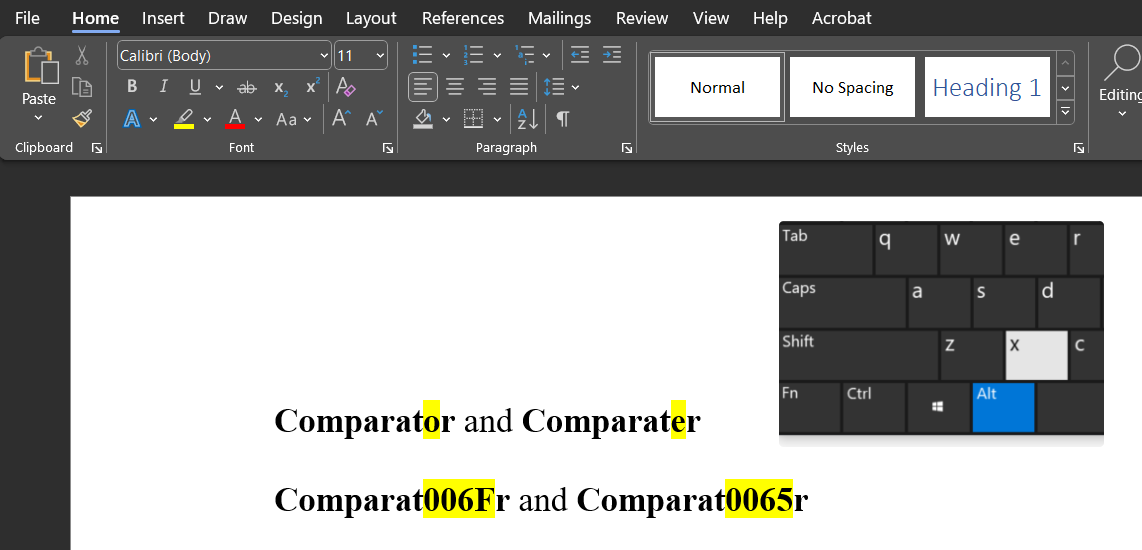
Task: Click the Clear All Formatting icon
Action: tap(346, 87)
